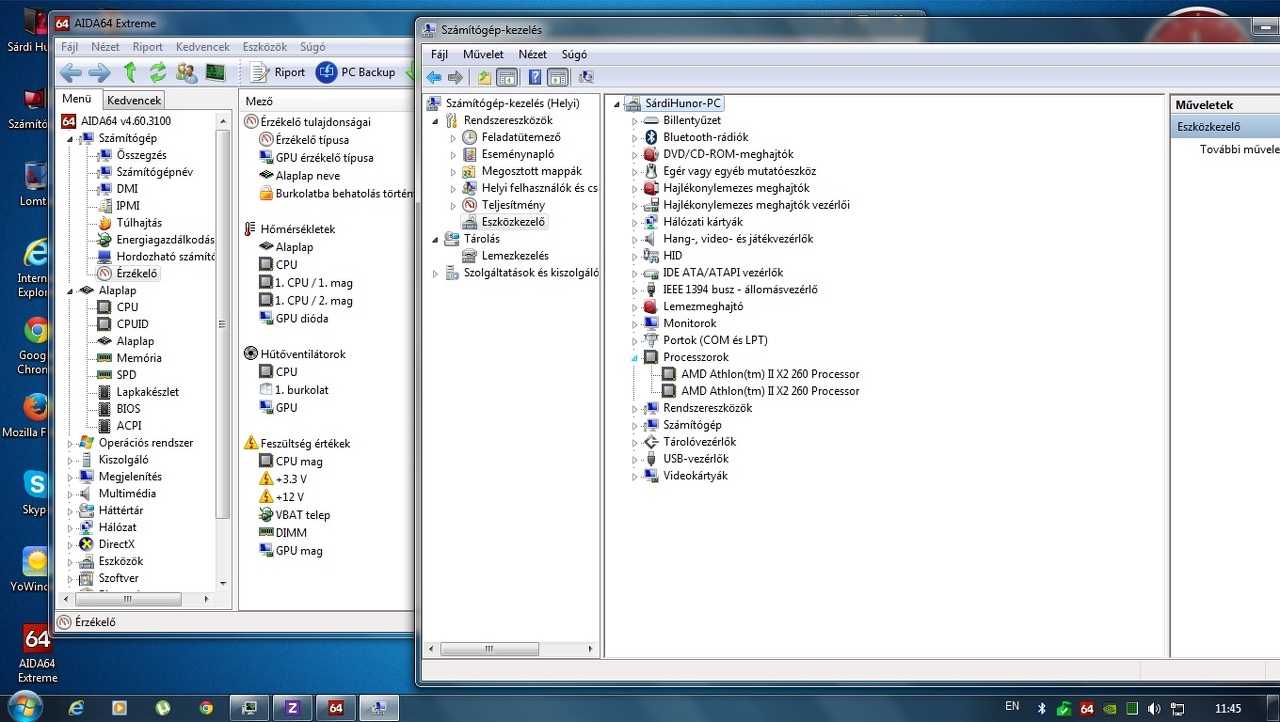Image resolution: width=1280 pixels, height=722 pixels.
Task: Expand the Hálózati kártyák device node
Action: 634,222
